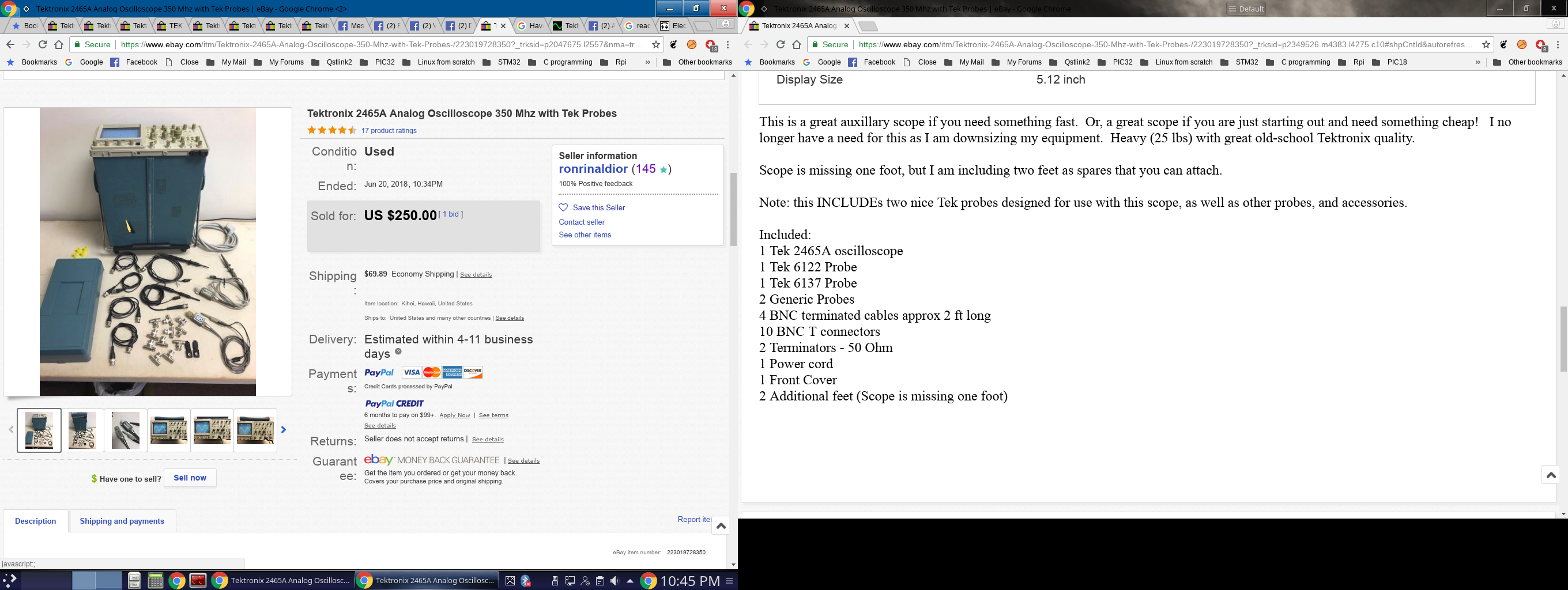This screenshot has height=590, width=1568.
Task: Click Apply Now for PayPal Credit
Action: point(455,415)
